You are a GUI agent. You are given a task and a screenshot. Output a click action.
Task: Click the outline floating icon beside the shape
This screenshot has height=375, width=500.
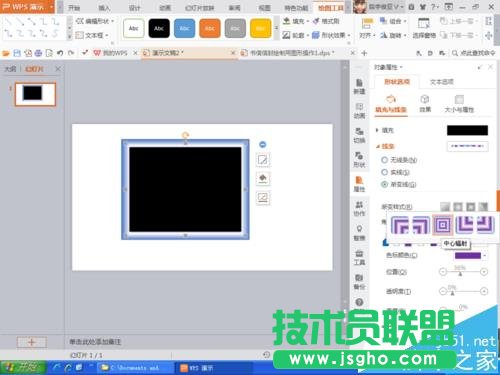(x=263, y=197)
